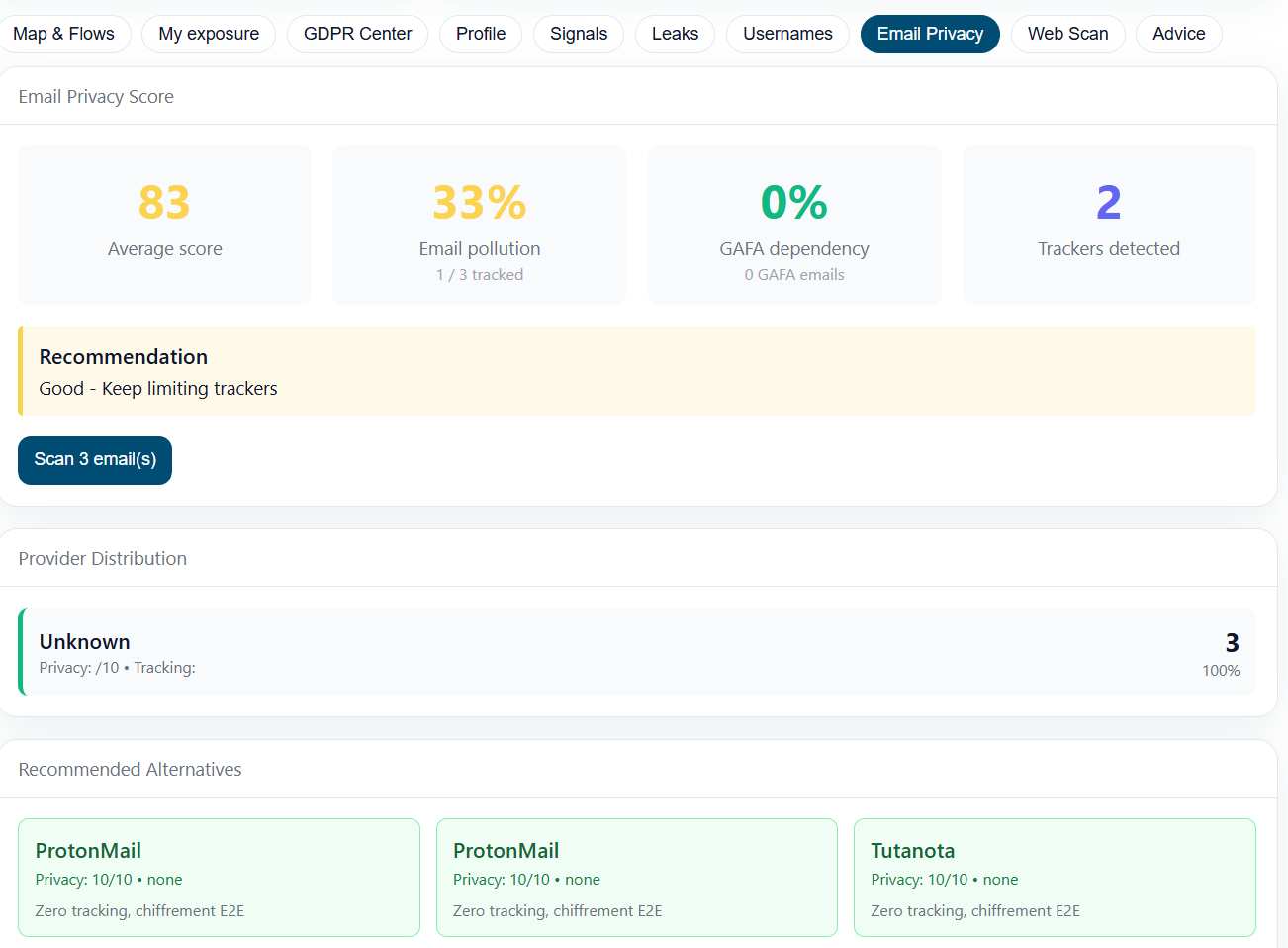1288x948 pixels.
Task: Open the GDPR Center section
Action: click(357, 34)
